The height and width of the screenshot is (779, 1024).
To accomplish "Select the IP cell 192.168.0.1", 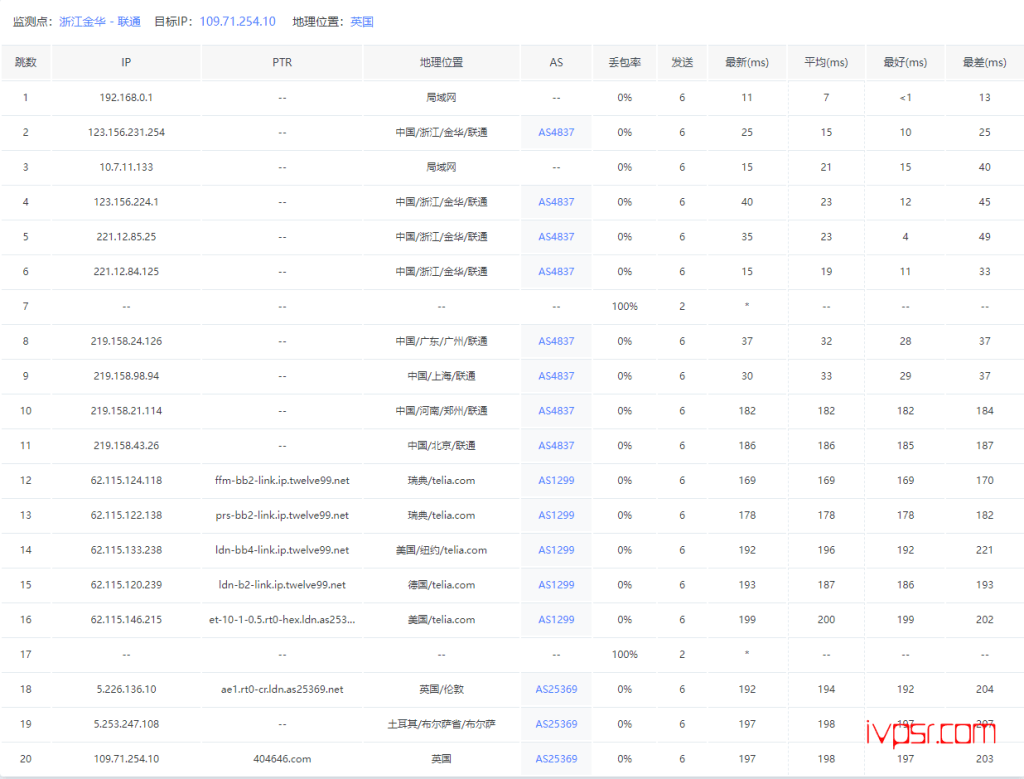I will pos(126,98).
